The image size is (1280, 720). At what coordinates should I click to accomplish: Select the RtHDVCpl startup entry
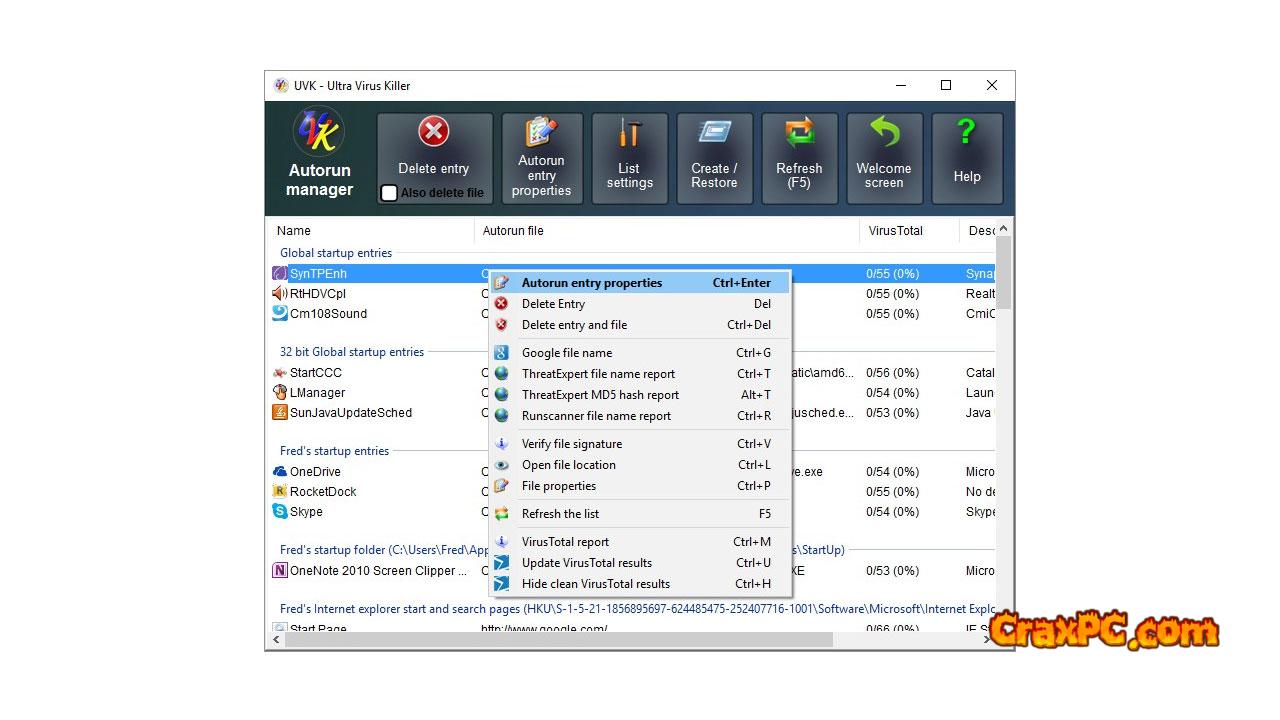click(318, 294)
